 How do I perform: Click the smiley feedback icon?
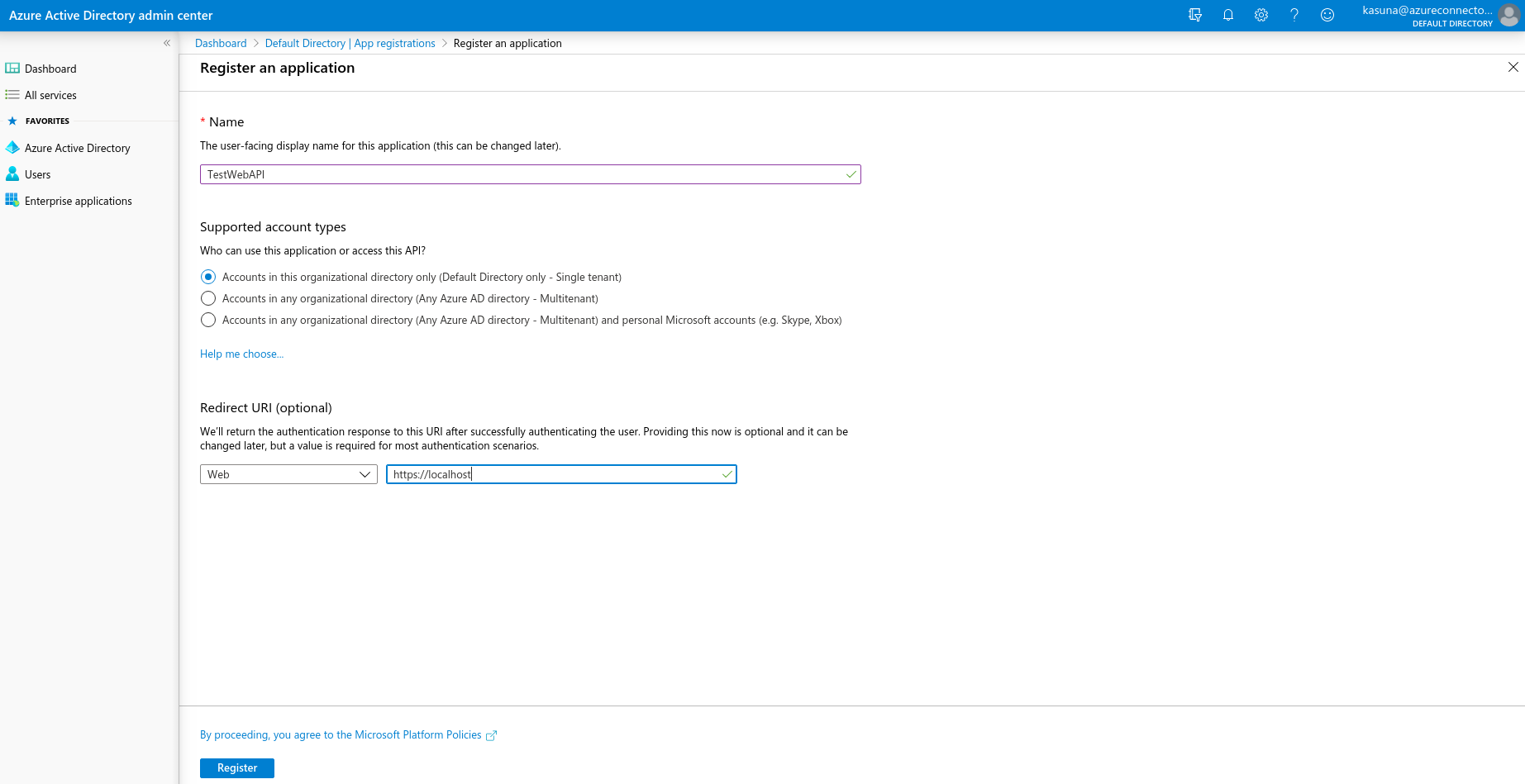1327,15
